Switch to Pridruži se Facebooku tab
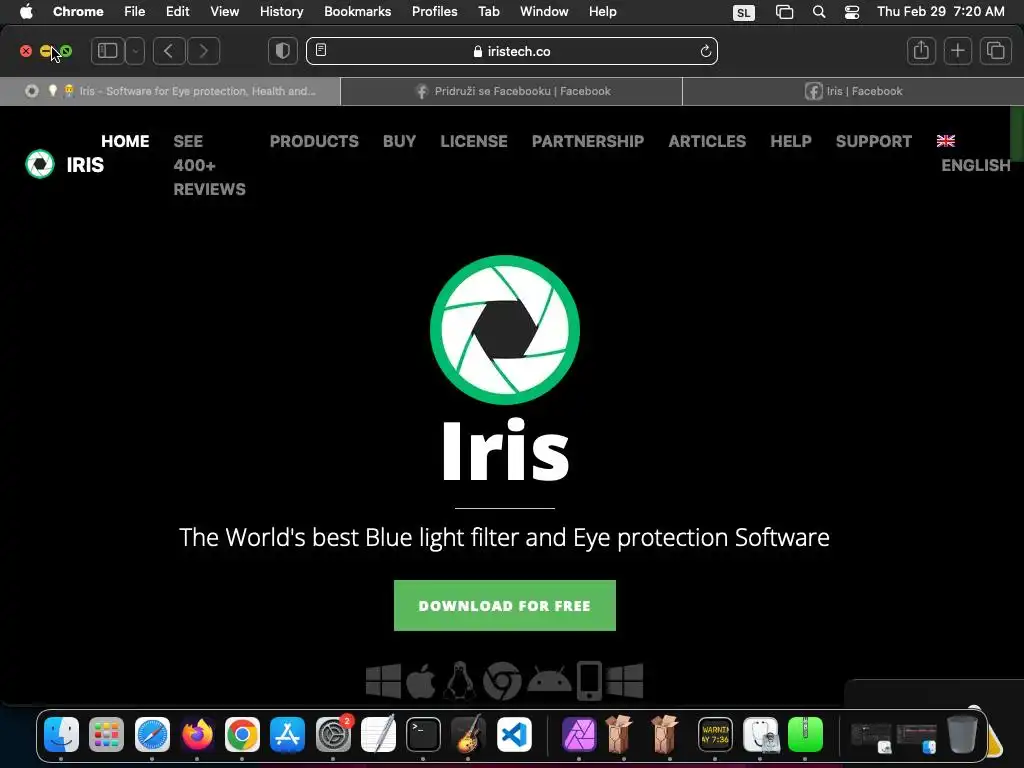Image resolution: width=1024 pixels, height=768 pixels. (512, 91)
